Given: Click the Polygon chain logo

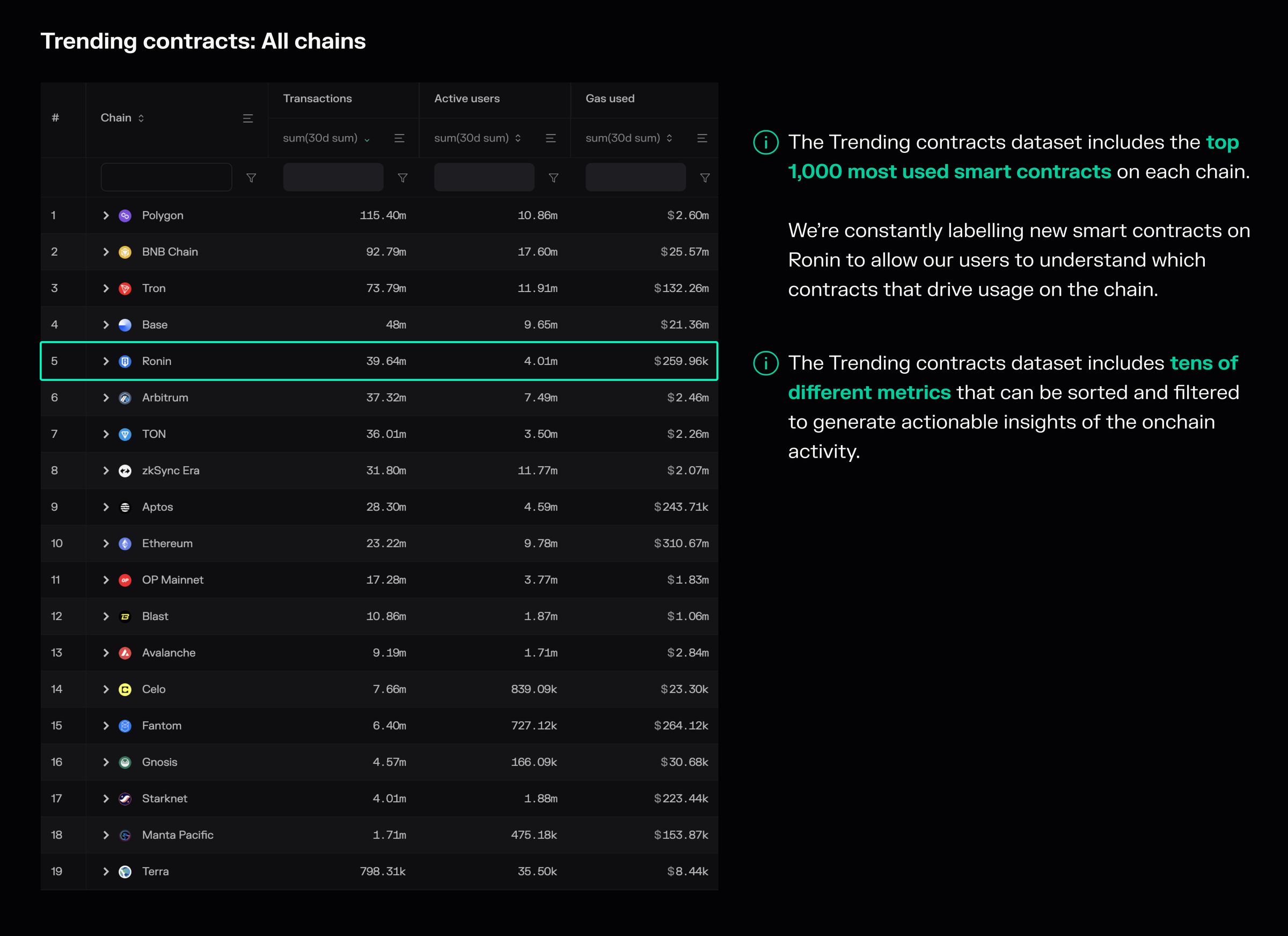Looking at the screenshot, I should (125, 216).
